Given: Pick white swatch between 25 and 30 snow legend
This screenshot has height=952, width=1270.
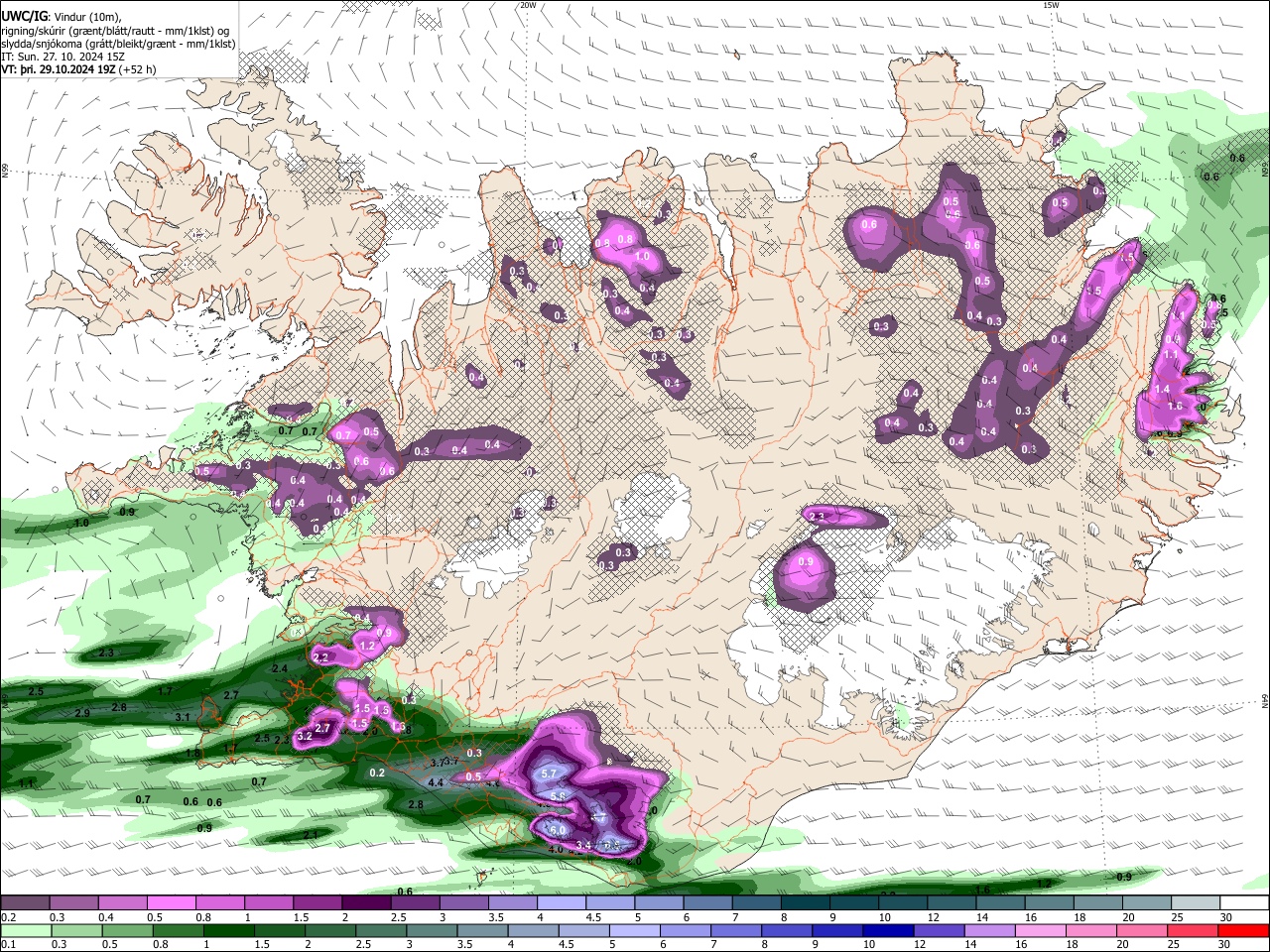Looking at the screenshot, I should click(1196, 902).
